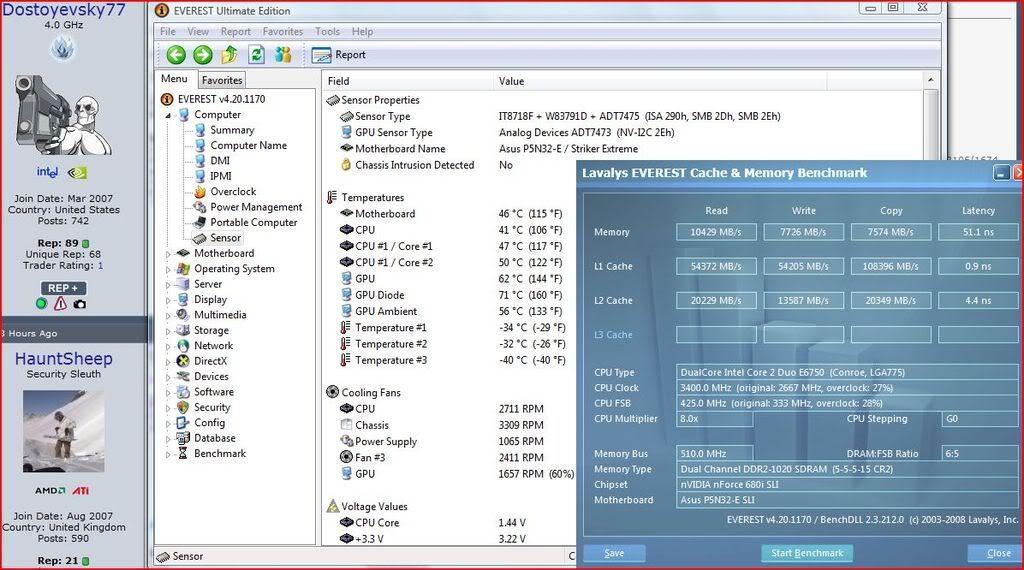1024x570 pixels.
Task: Switch to the Favorites tab
Action: coord(222,80)
